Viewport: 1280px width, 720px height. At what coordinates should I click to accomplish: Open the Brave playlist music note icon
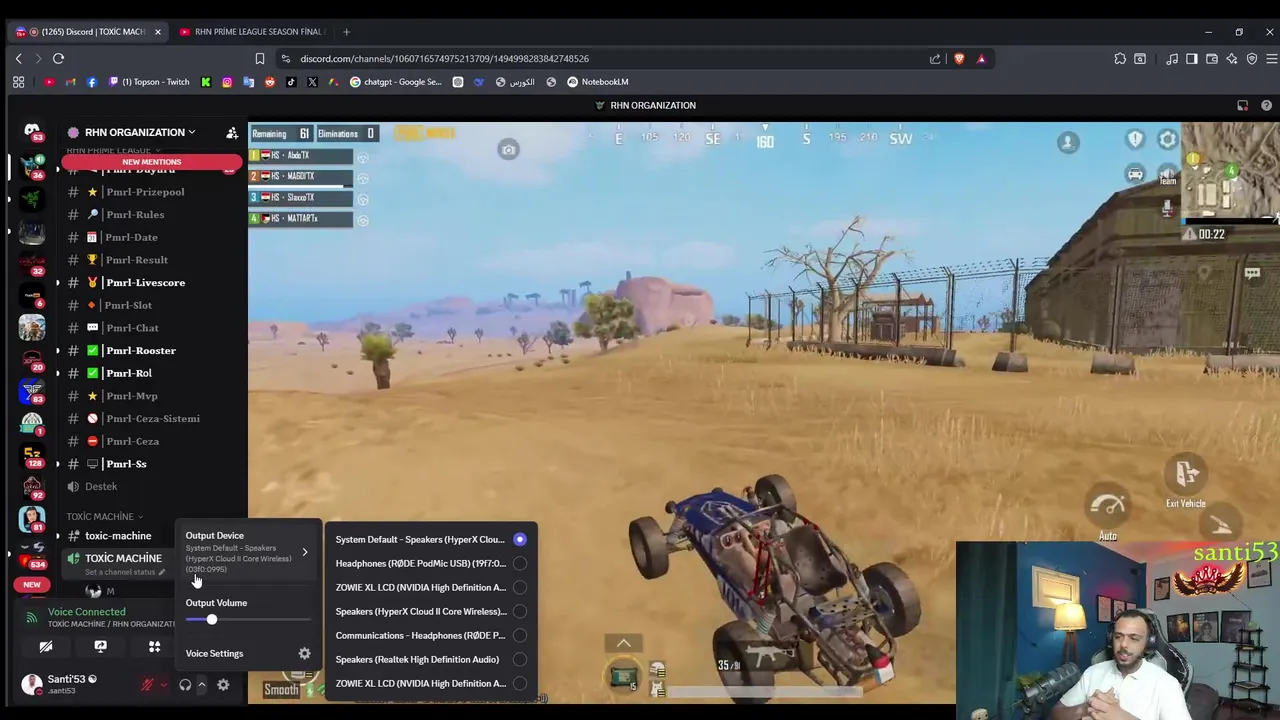click(1172, 59)
